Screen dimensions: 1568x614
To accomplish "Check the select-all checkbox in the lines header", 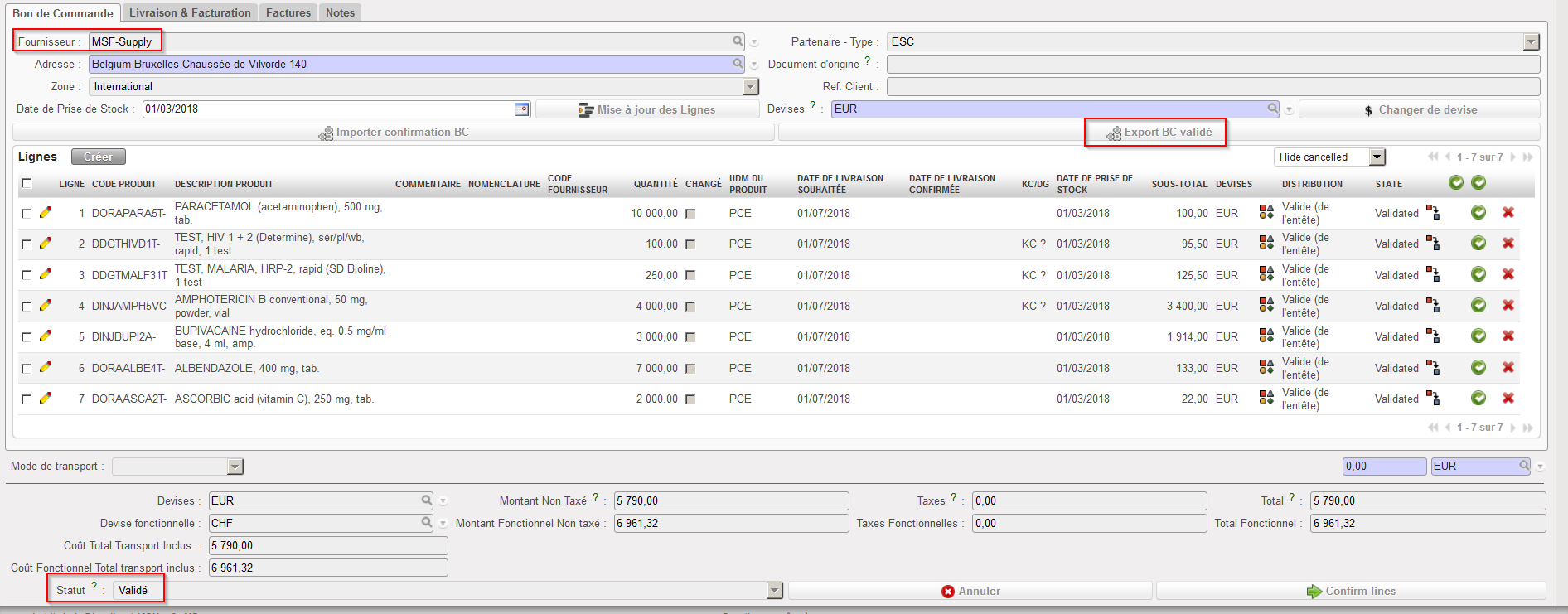I will tap(27, 183).
